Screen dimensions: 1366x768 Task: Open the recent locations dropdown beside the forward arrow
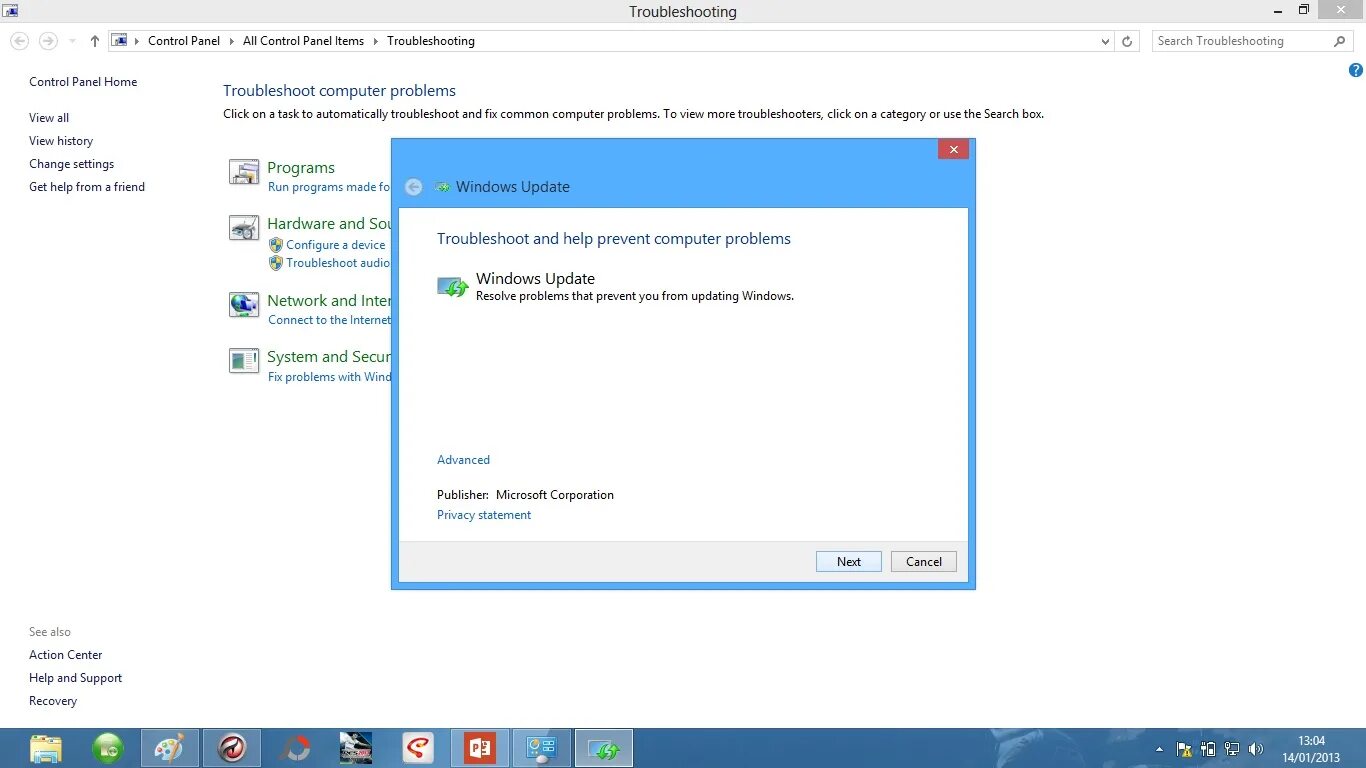pos(72,41)
